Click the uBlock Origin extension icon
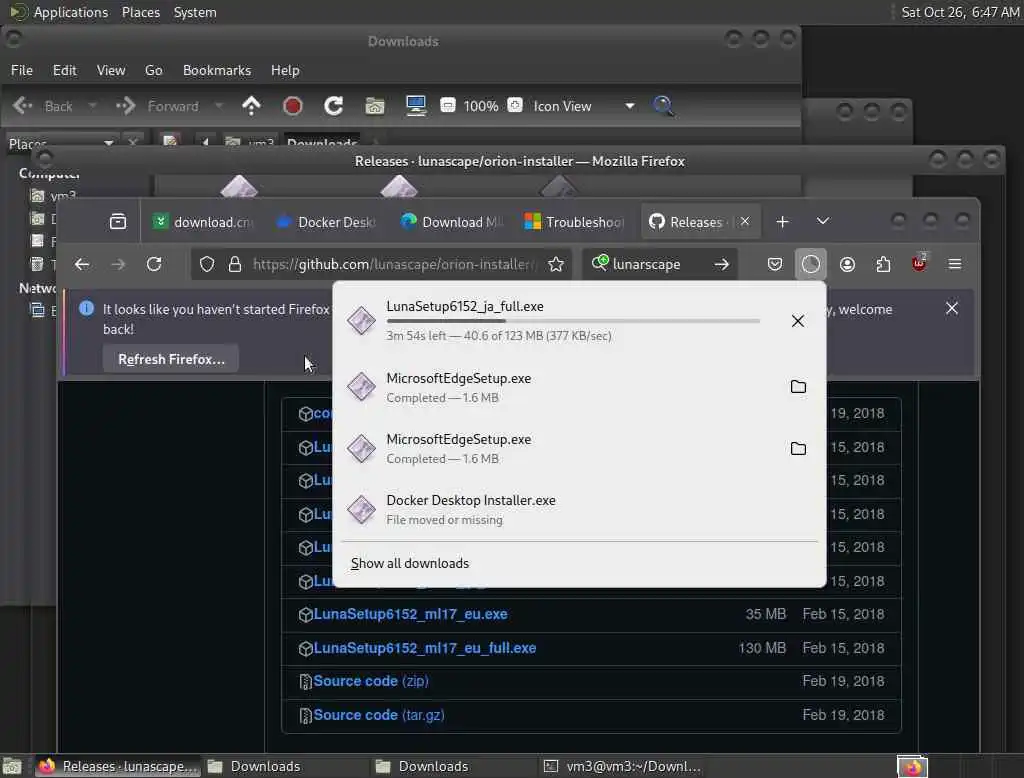 click(919, 264)
